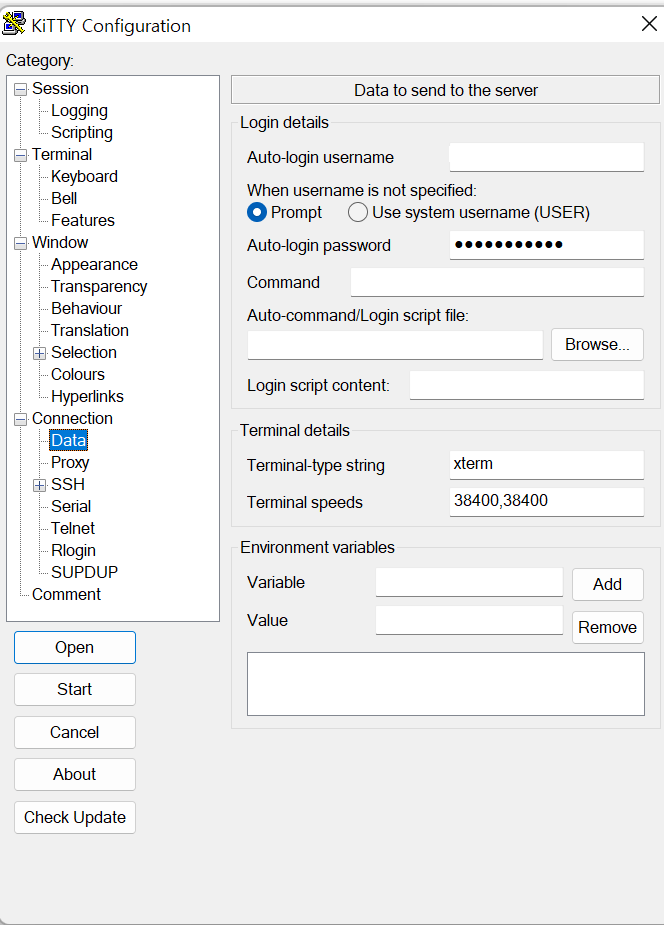Open the Colours category
This screenshot has height=925, width=664.
click(x=78, y=375)
